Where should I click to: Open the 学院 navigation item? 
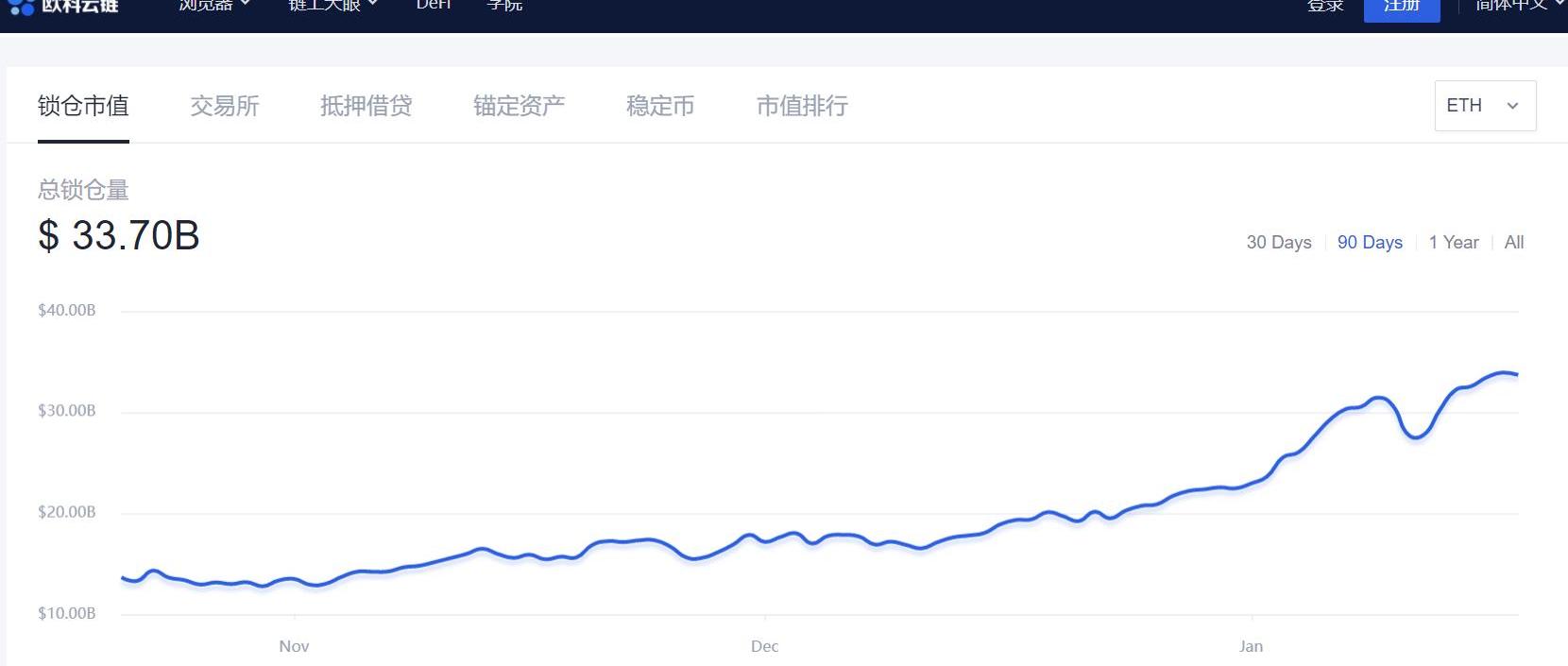[504, 6]
